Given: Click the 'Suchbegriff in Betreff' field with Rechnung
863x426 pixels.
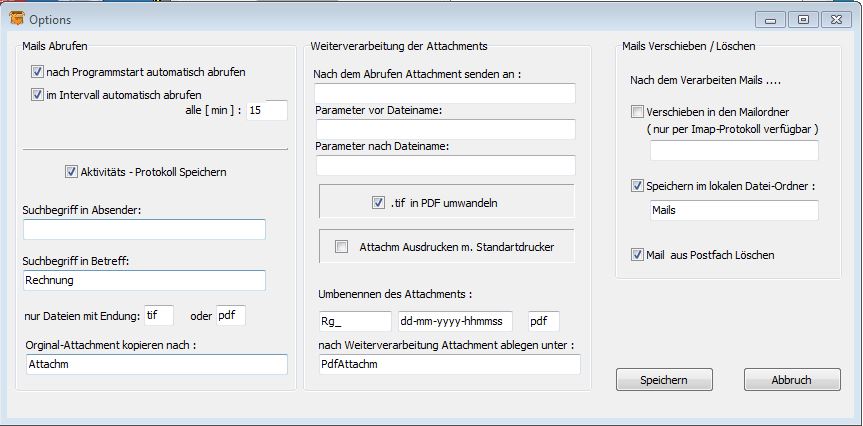Looking at the screenshot, I should (x=144, y=281).
